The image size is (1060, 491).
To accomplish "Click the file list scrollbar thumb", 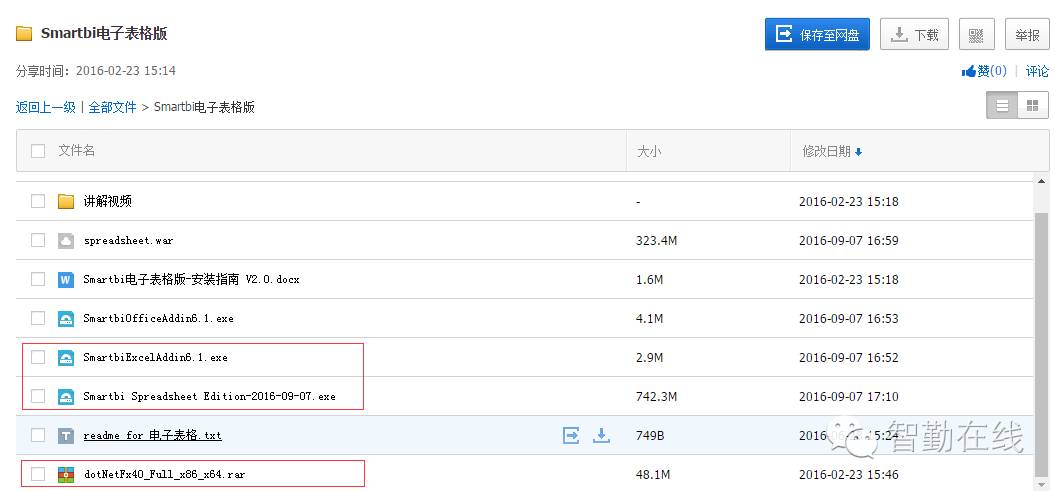I will (x=1042, y=345).
